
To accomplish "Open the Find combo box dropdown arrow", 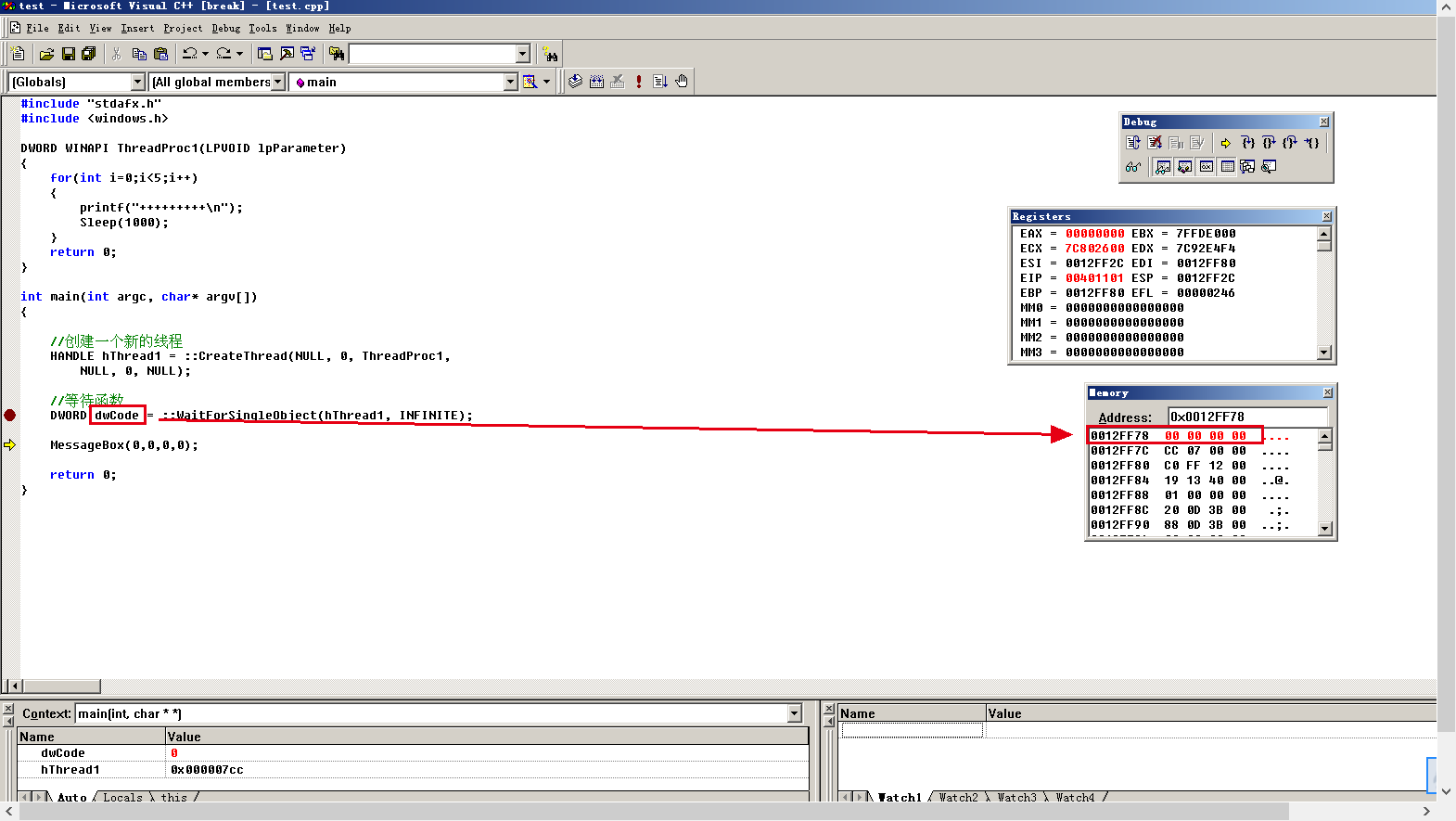I will coord(522,54).
